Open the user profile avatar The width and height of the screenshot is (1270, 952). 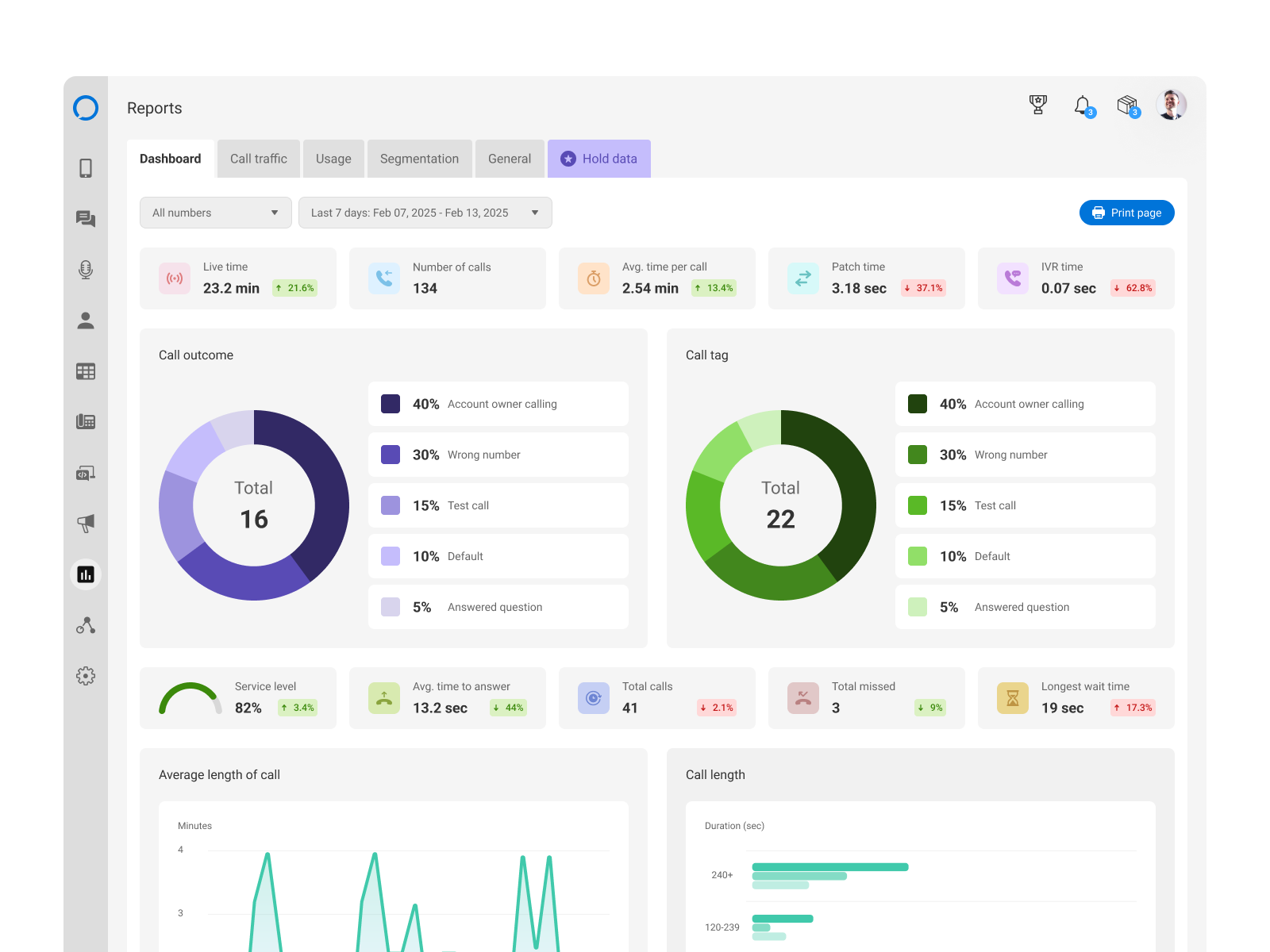point(1171,105)
